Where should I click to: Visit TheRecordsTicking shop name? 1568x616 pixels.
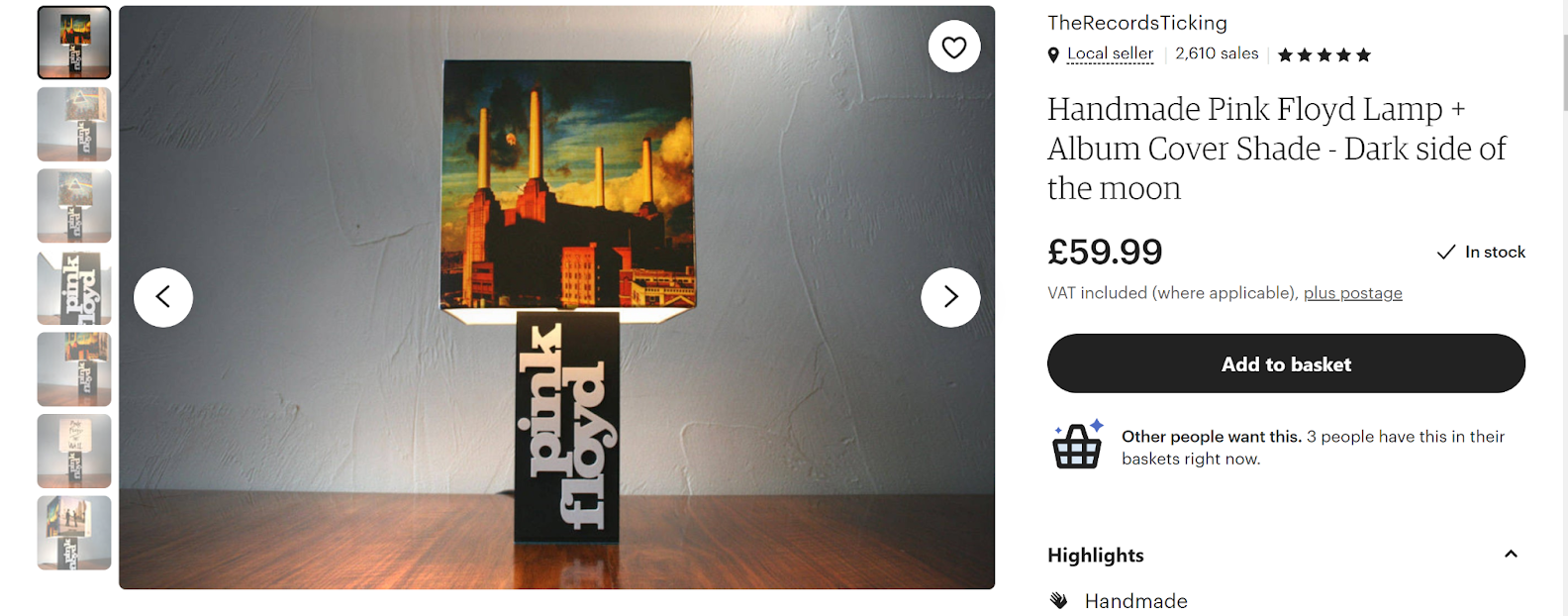[x=1137, y=23]
